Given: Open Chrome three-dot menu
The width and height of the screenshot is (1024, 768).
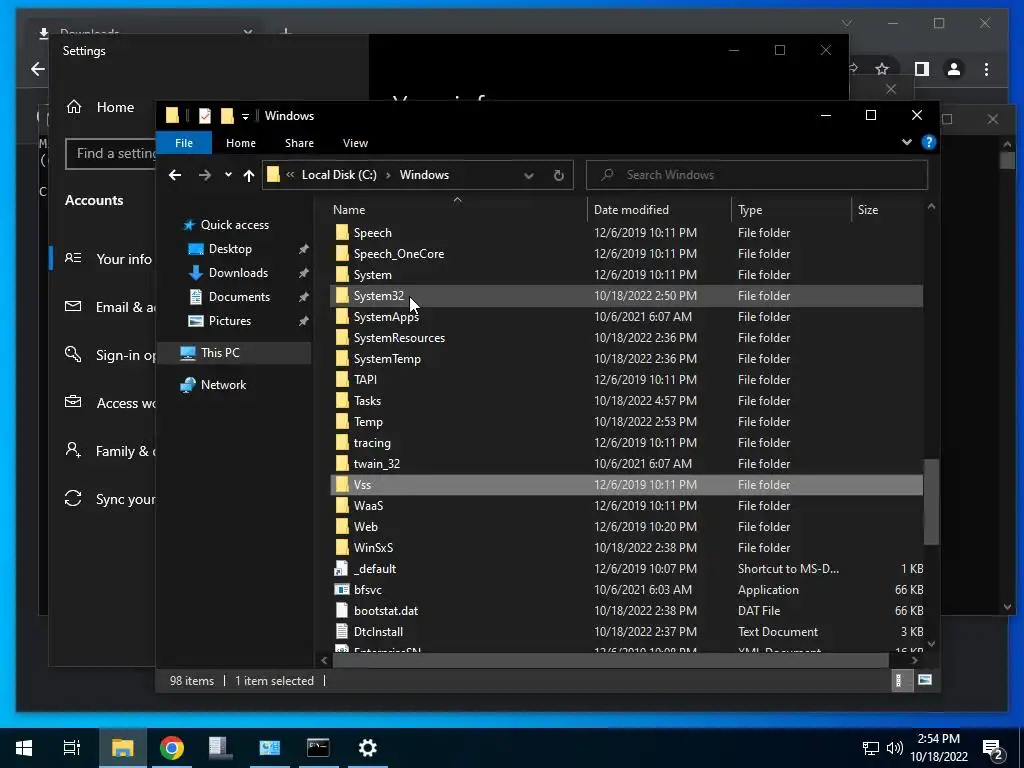Looking at the screenshot, I should (x=986, y=69).
